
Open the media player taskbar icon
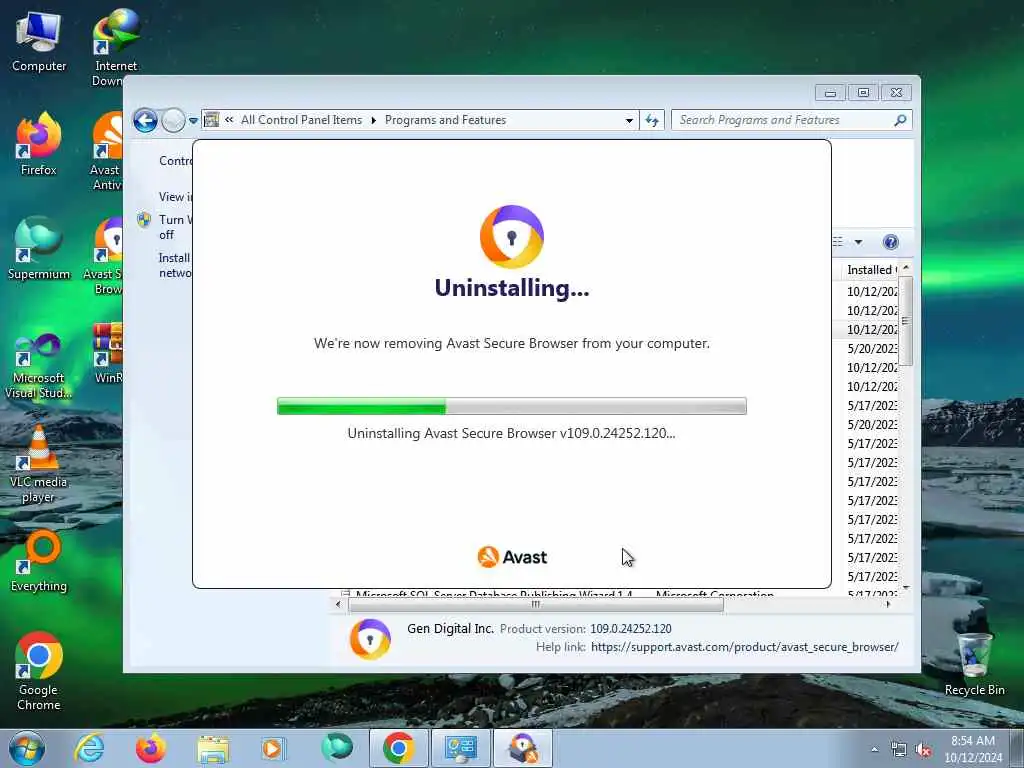pyautogui.click(x=272, y=748)
